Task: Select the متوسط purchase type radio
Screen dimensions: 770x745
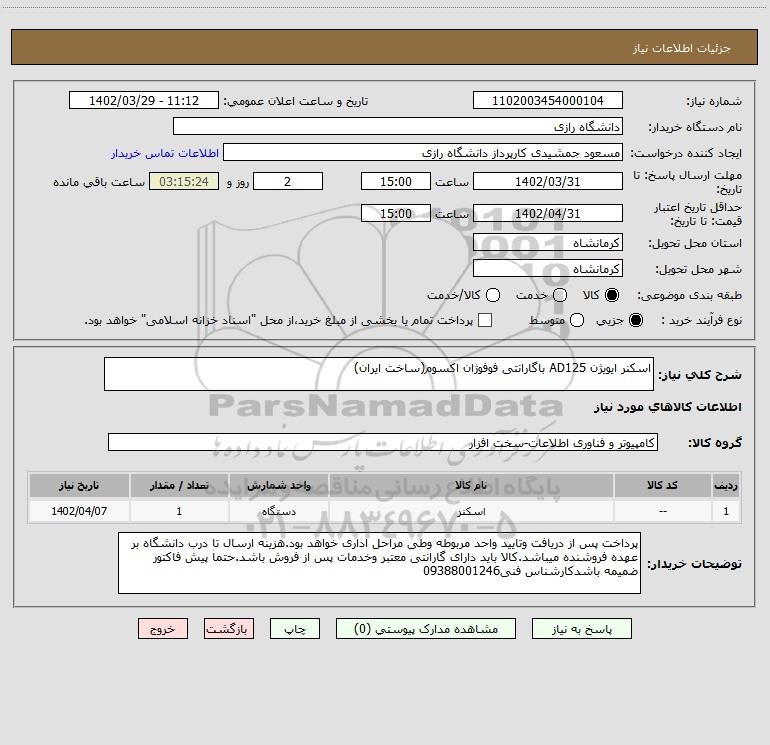Action: click(577, 320)
